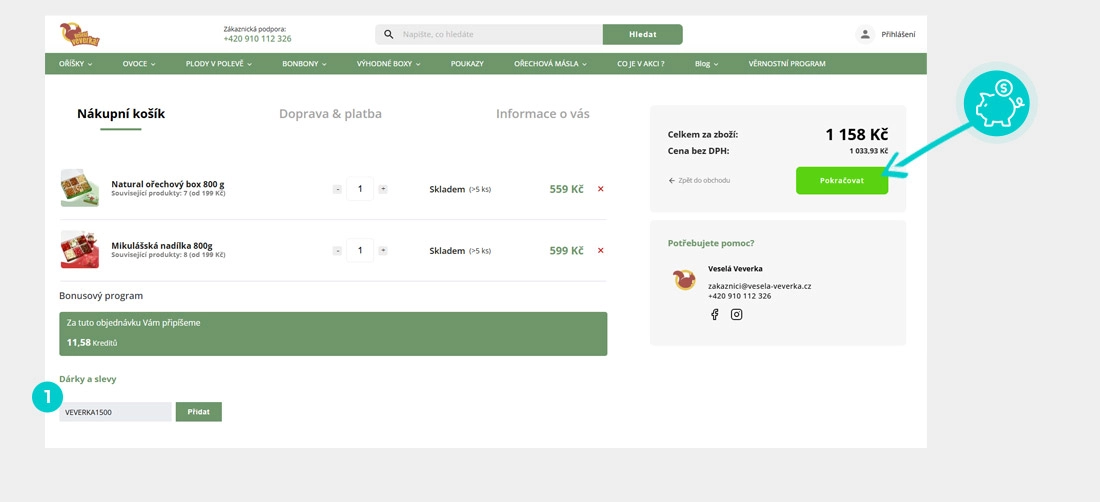Open the Instagram profile icon
1100x502 pixels.
point(736,314)
